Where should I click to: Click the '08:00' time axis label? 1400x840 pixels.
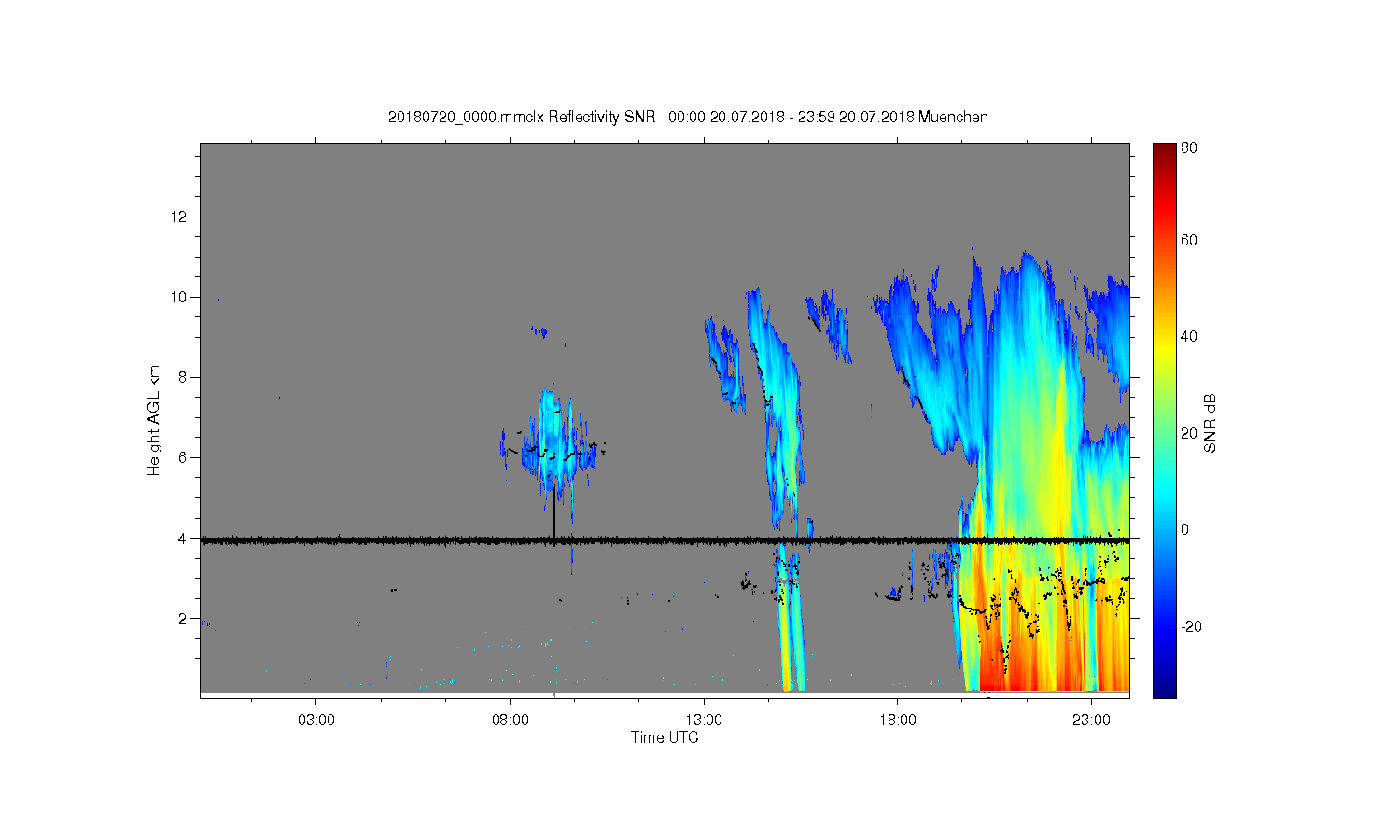(x=511, y=721)
